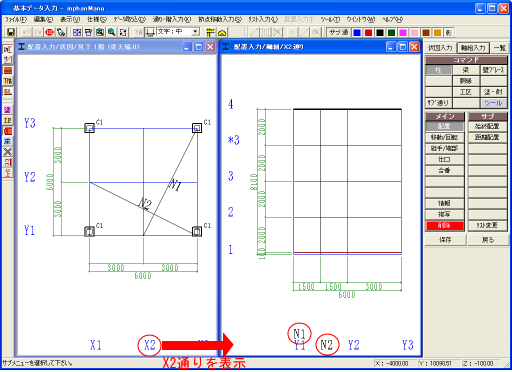
Task: Click the 梁 beam command button
Action: point(466,70)
